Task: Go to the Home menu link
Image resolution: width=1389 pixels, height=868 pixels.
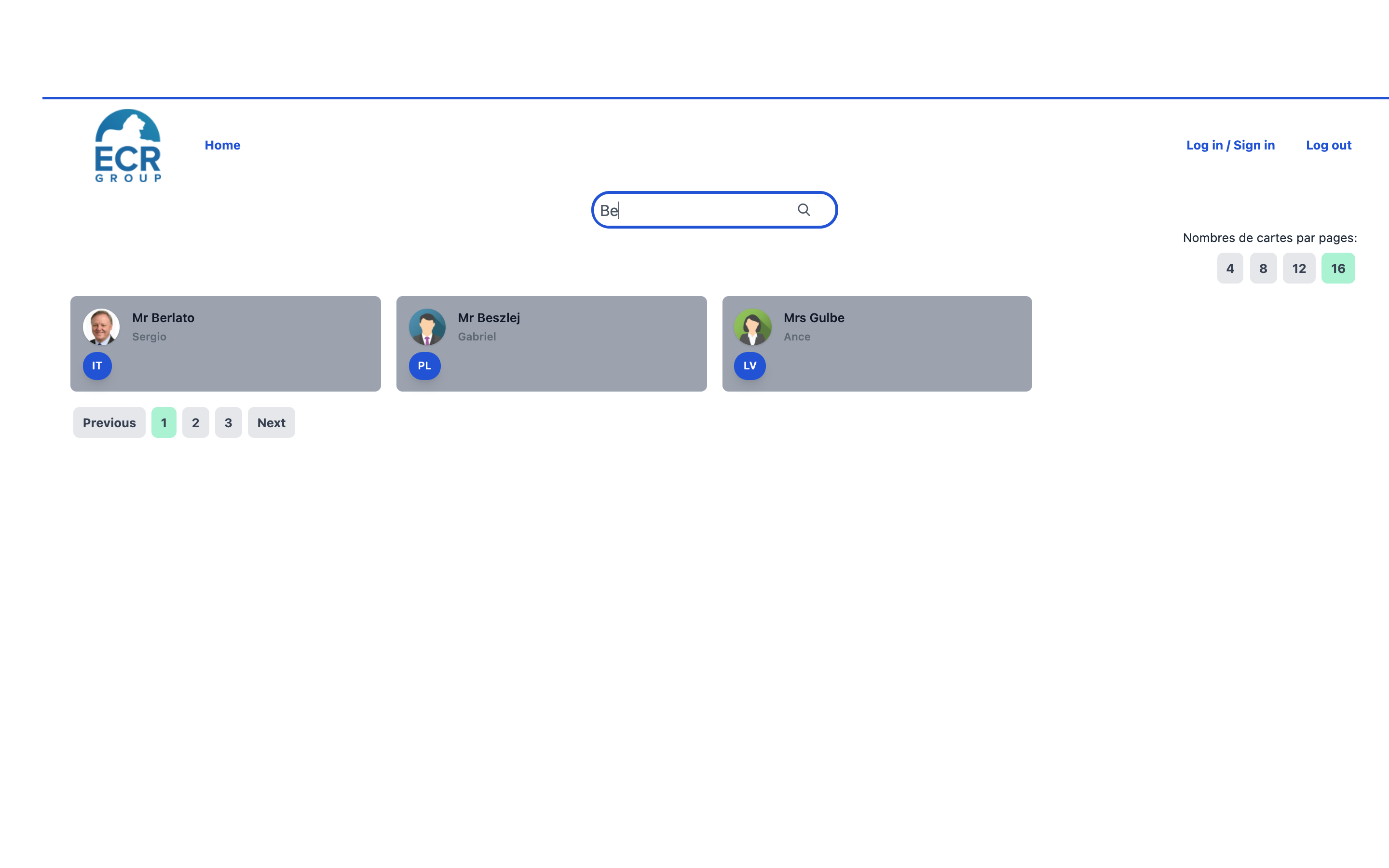Action: (223, 145)
